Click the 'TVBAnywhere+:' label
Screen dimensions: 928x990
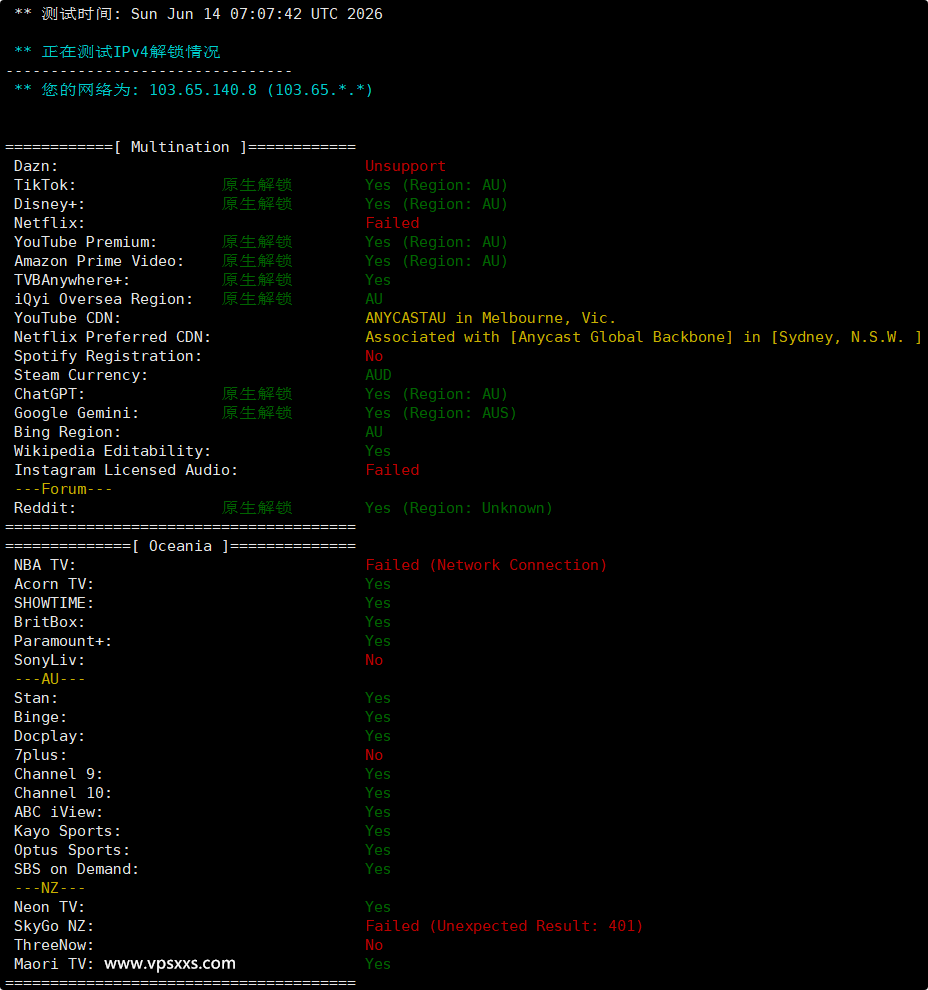(x=72, y=280)
